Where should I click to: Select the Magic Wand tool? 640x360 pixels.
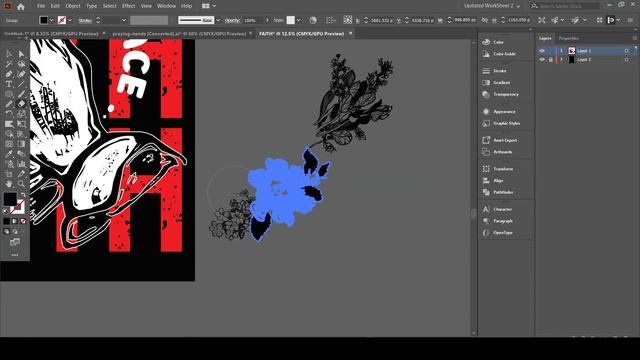(9, 64)
